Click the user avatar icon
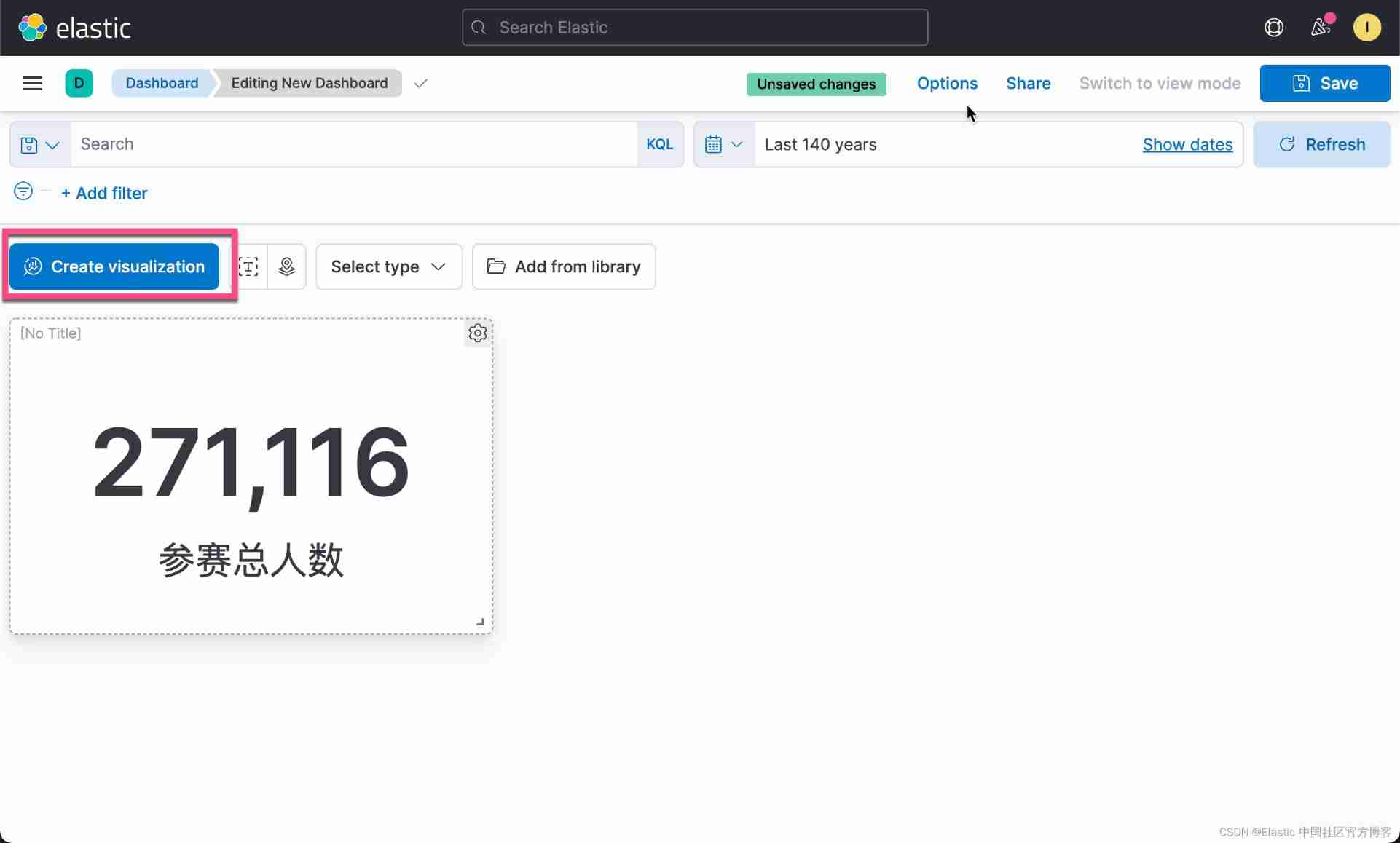Viewport: 1400px width, 843px height. 1366,28
